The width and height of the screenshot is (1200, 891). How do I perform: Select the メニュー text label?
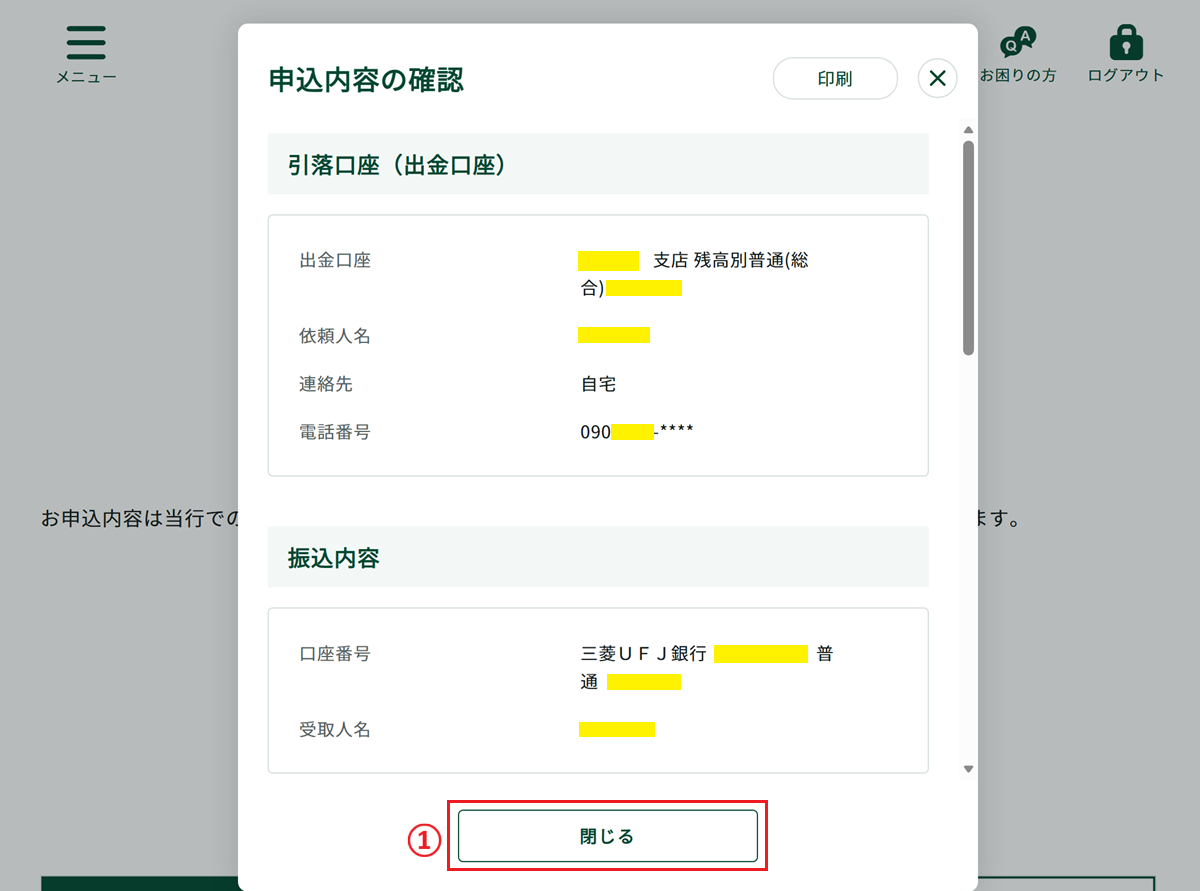coord(86,77)
